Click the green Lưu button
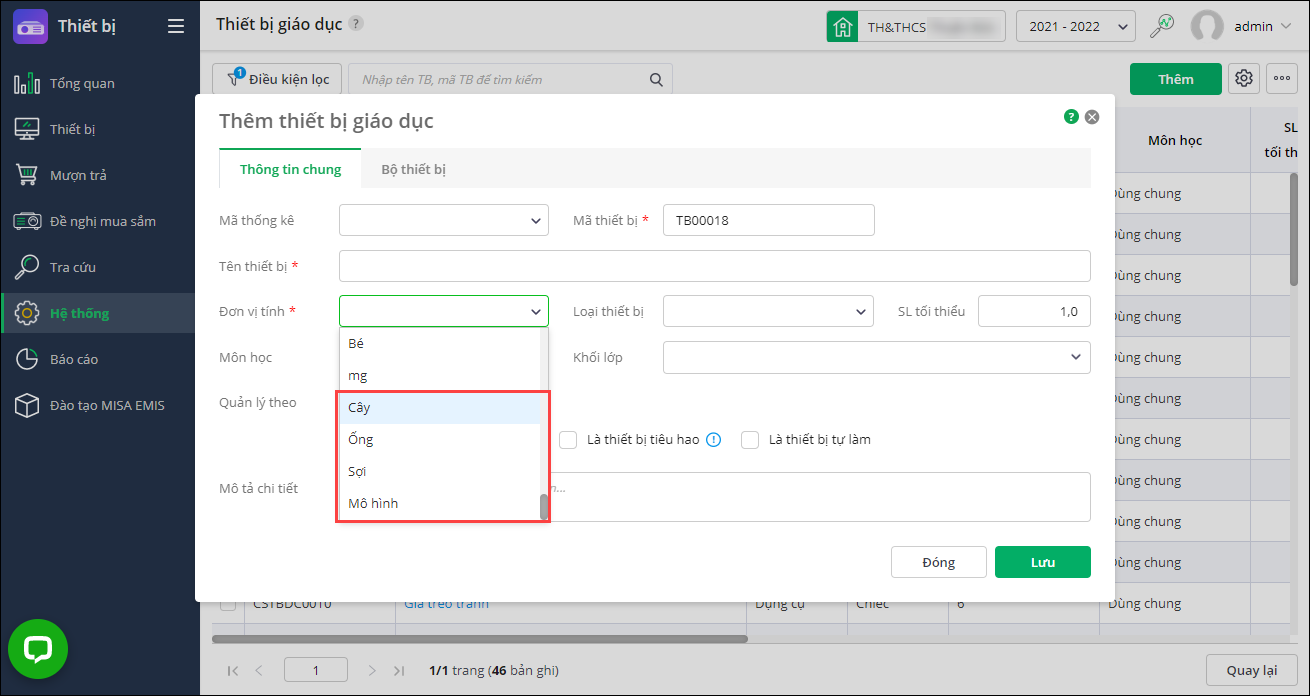This screenshot has height=696, width=1310. [x=1043, y=562]
